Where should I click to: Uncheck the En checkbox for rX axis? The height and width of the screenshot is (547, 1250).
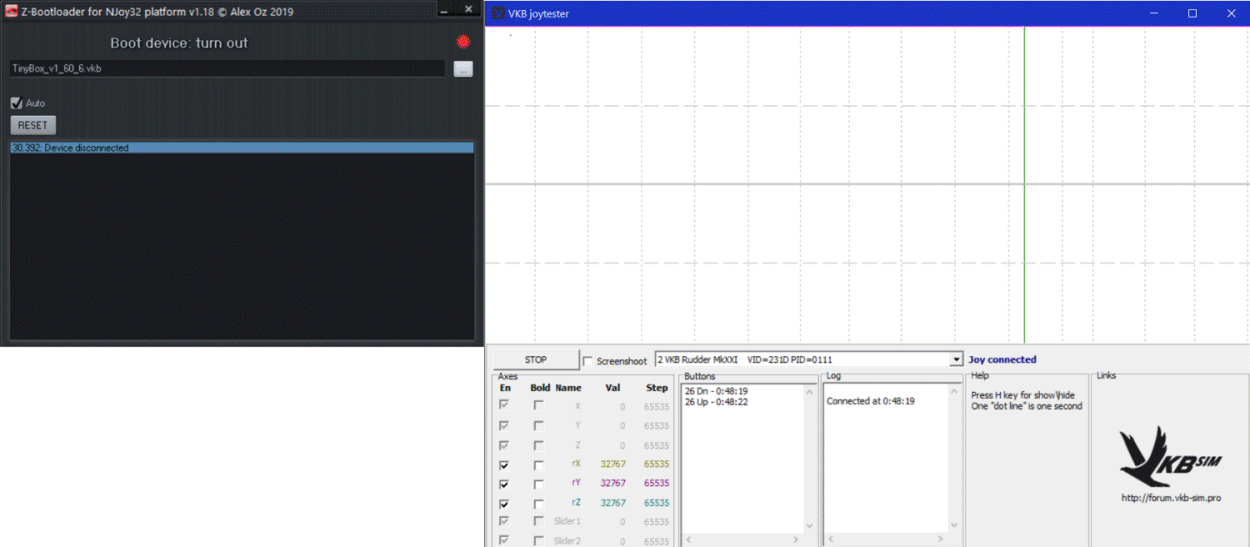pos(504,465)
